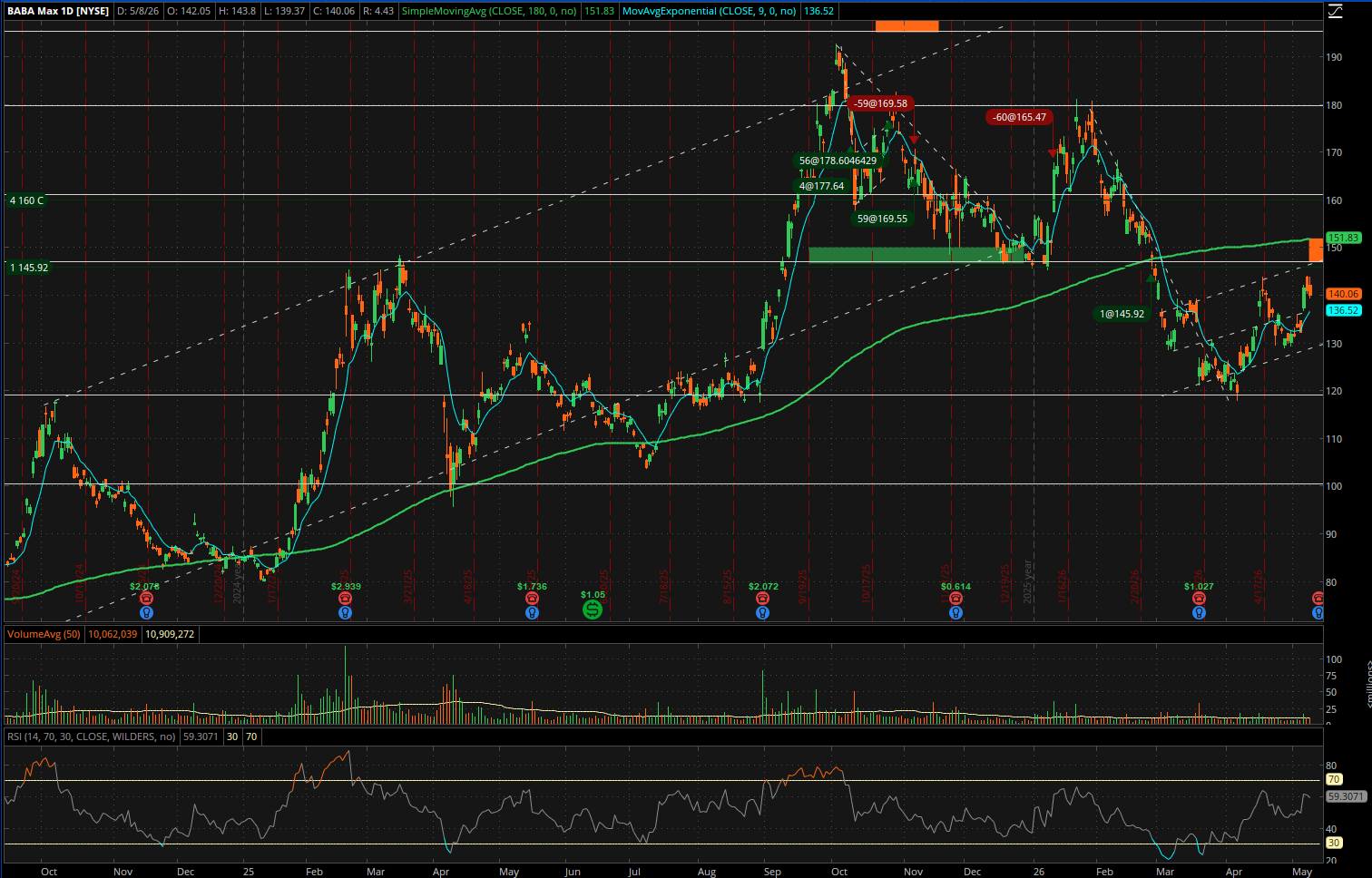
Task: Click the blue lightbulb icon below $1.736 earnings
Action: pos(533,612)
